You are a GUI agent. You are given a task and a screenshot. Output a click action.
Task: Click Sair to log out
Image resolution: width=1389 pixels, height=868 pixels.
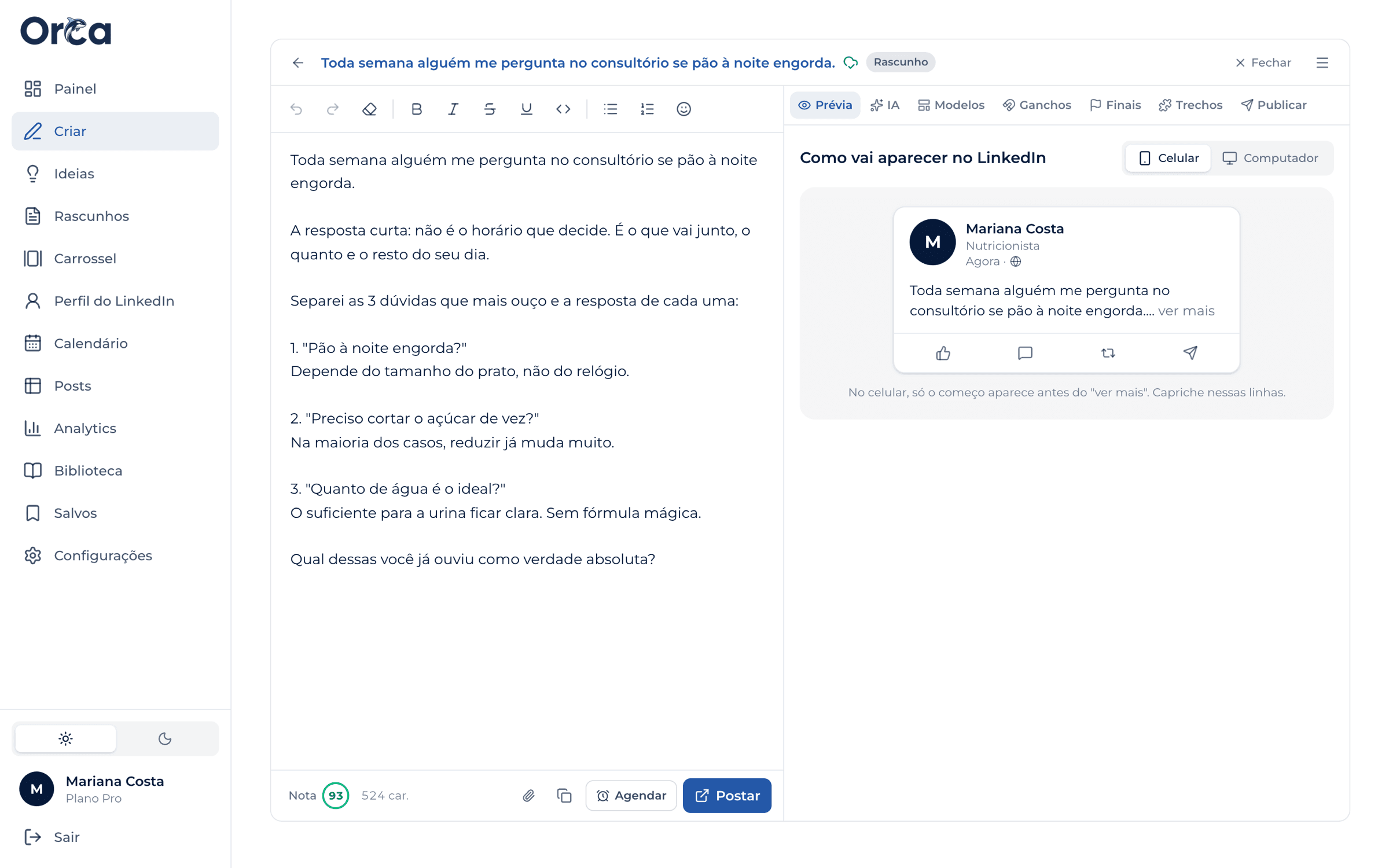click(x=115, y=837)
